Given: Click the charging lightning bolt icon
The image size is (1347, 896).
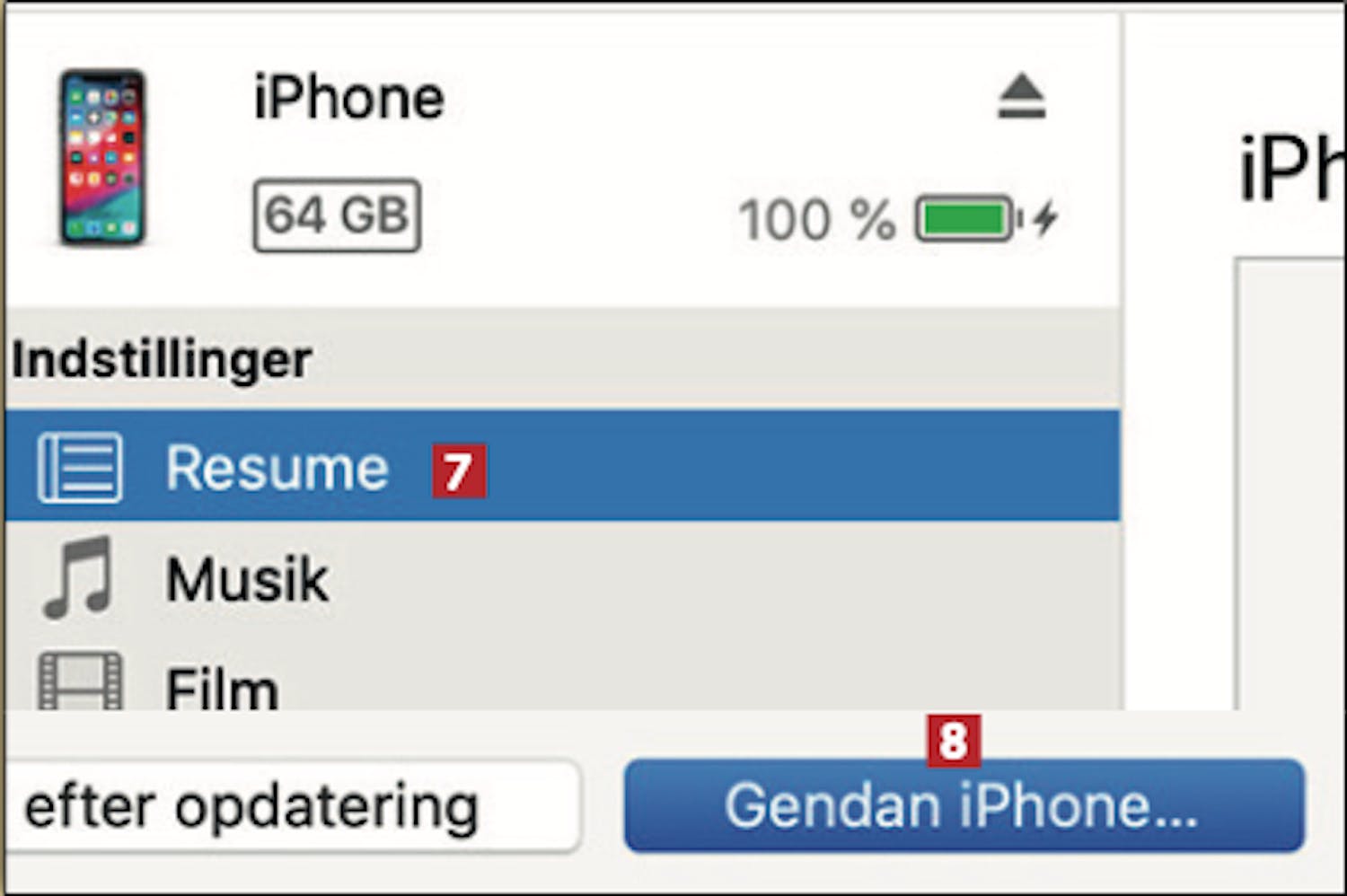Looking at the screenshot, I should (1044, 218).
